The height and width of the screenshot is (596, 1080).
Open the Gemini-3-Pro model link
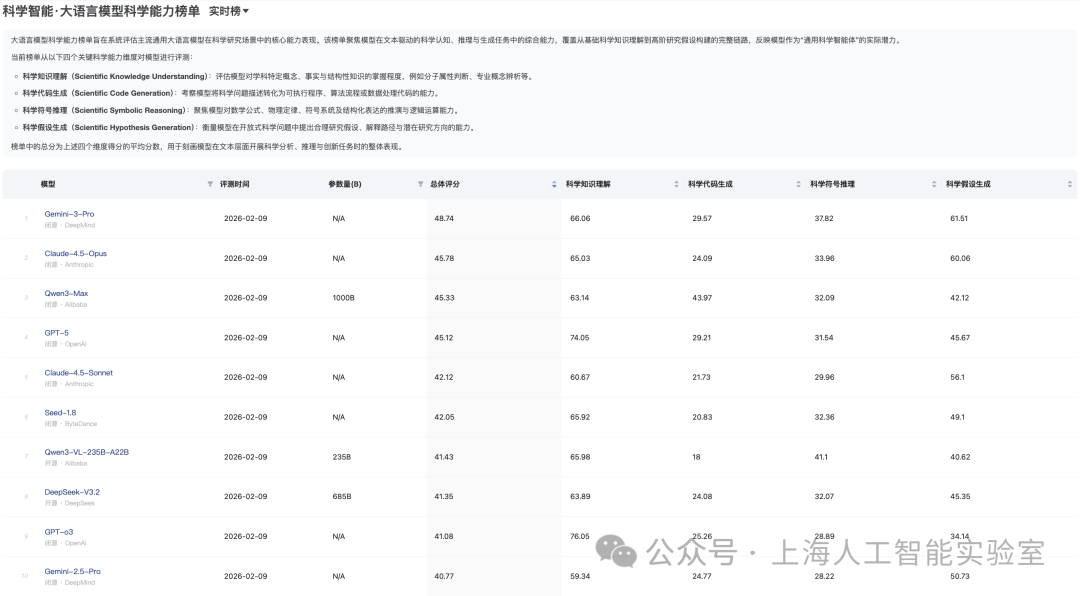tap(69, 214)
